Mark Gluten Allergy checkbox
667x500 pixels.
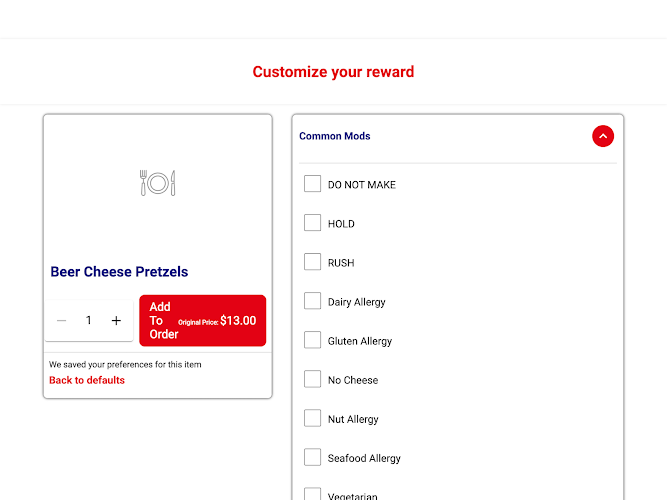pos(312,340)
